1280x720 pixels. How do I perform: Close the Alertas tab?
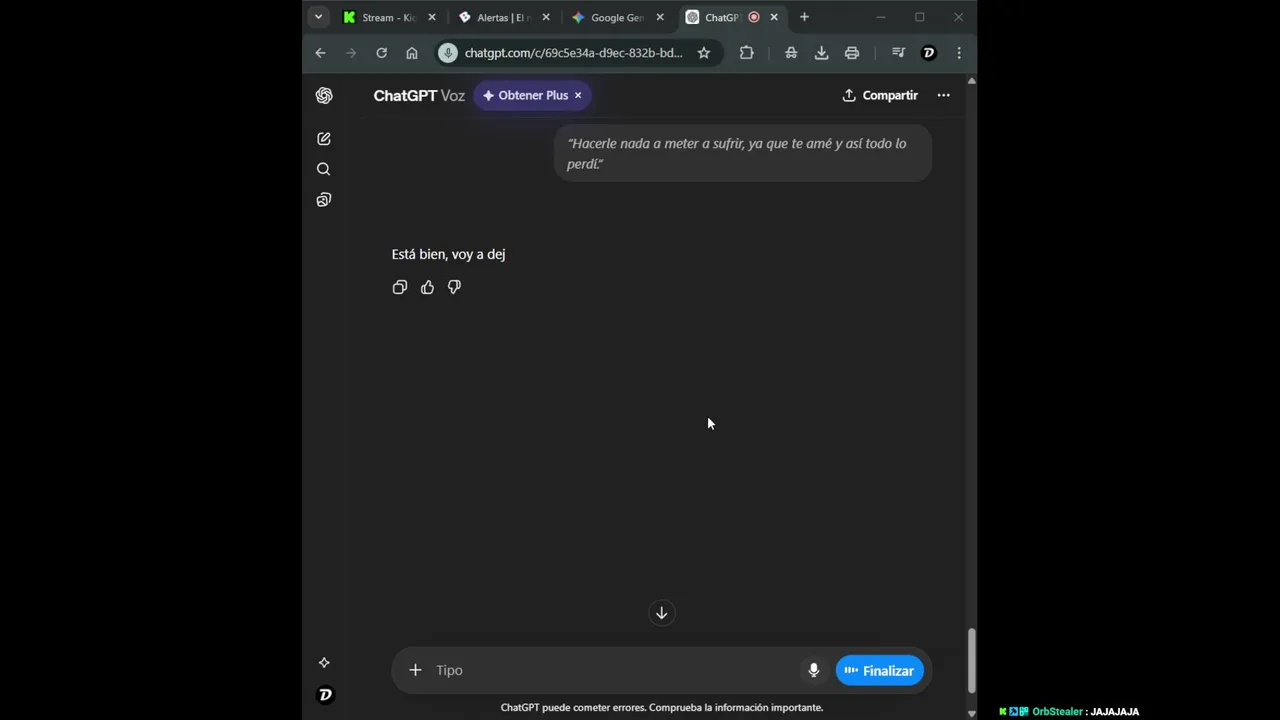click(546, 17)
